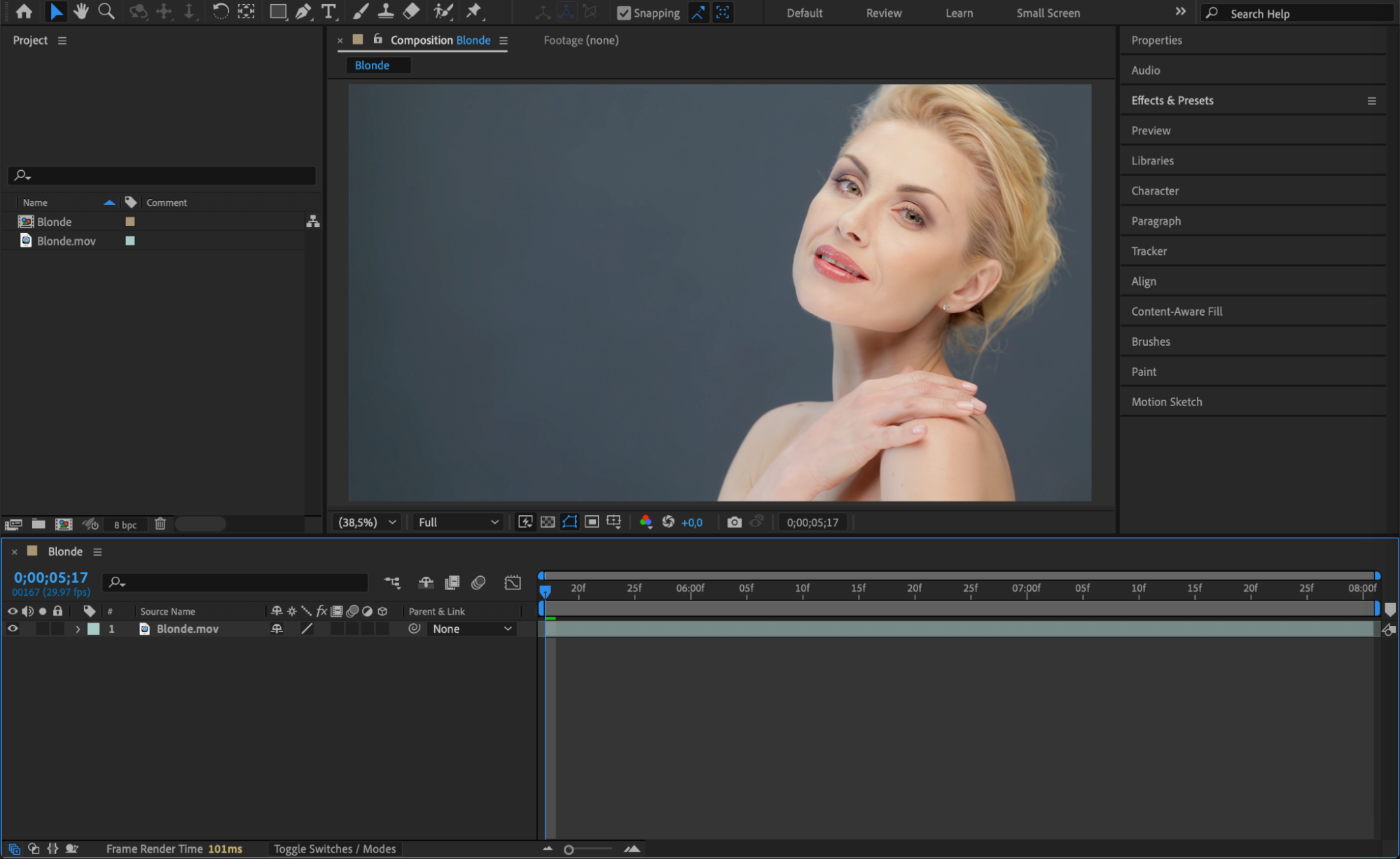Hide the Blonde.mov layer with eye icon
1400x859 pixels.
(x=13, y=629)
